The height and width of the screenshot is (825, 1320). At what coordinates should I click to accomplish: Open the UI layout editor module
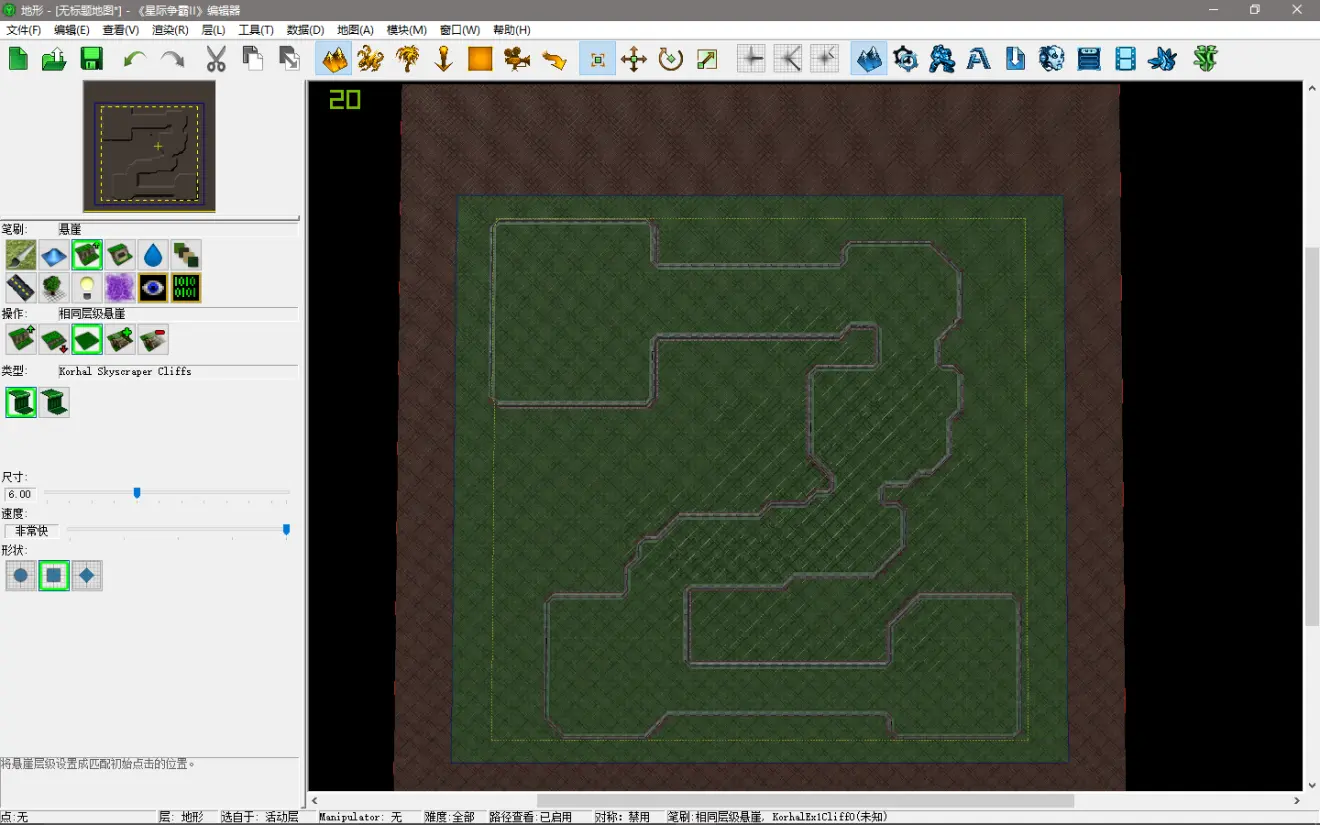point(1089,59)
